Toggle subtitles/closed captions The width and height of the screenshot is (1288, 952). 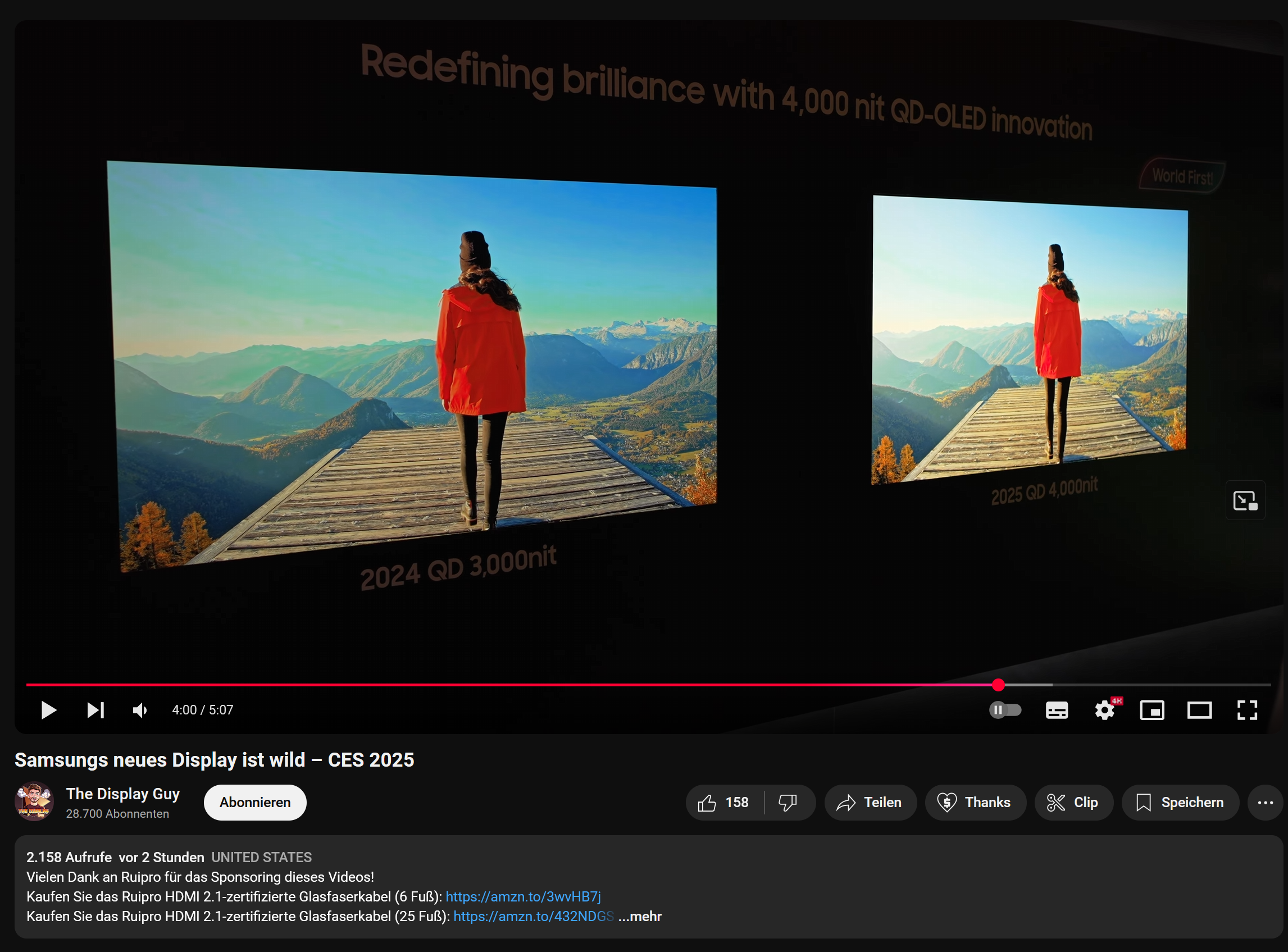pyautogui.click(x=1057, y=710)
